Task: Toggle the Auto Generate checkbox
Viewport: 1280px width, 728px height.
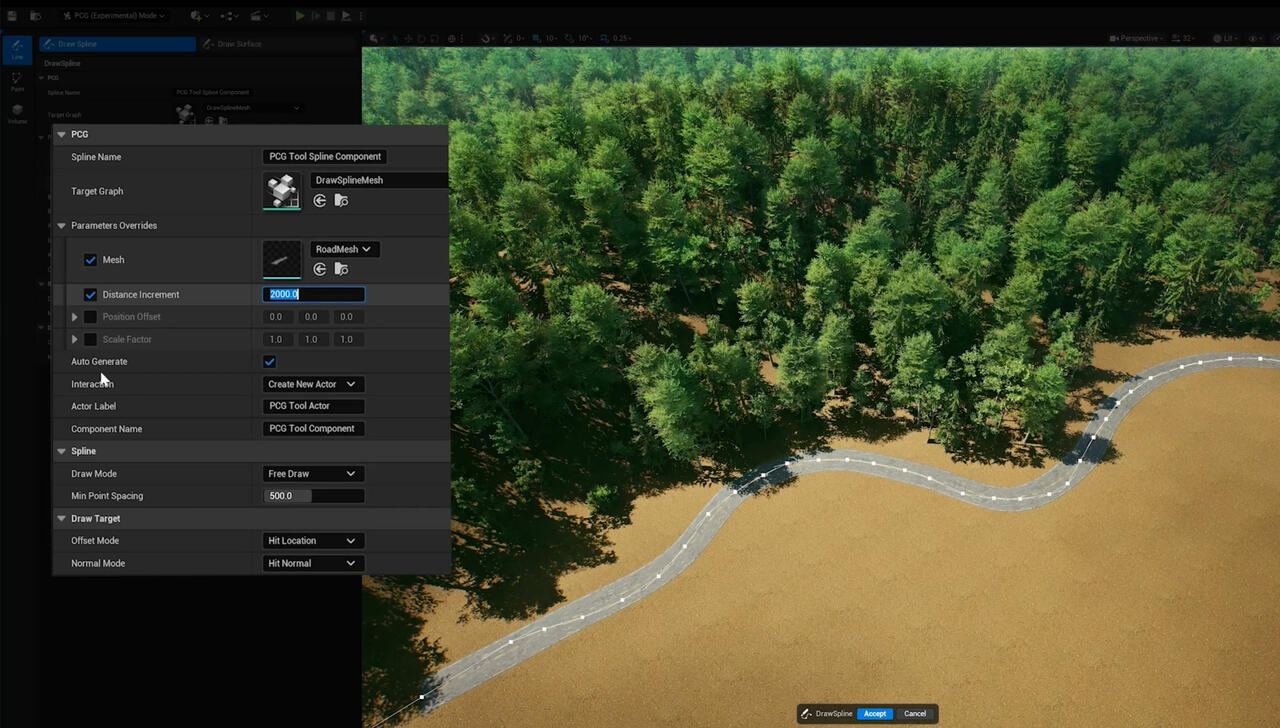Action: click(269, 362)
